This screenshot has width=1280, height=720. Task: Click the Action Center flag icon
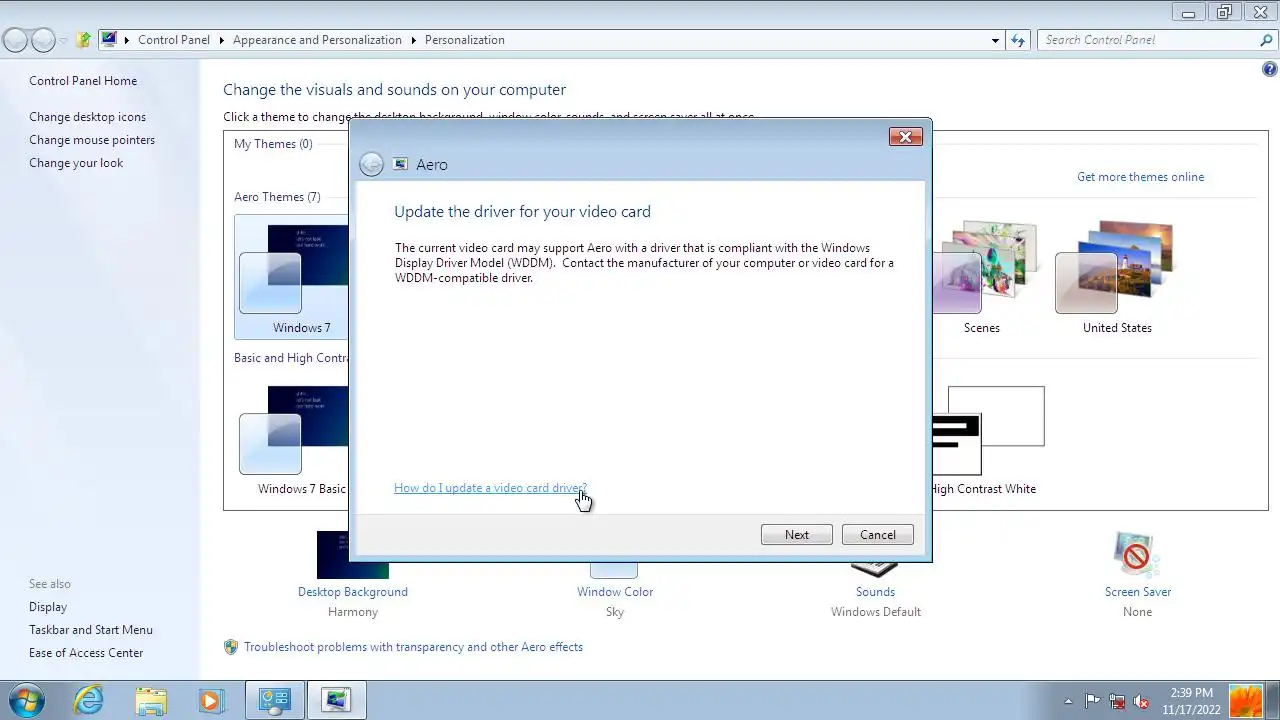pos(1092,701)
